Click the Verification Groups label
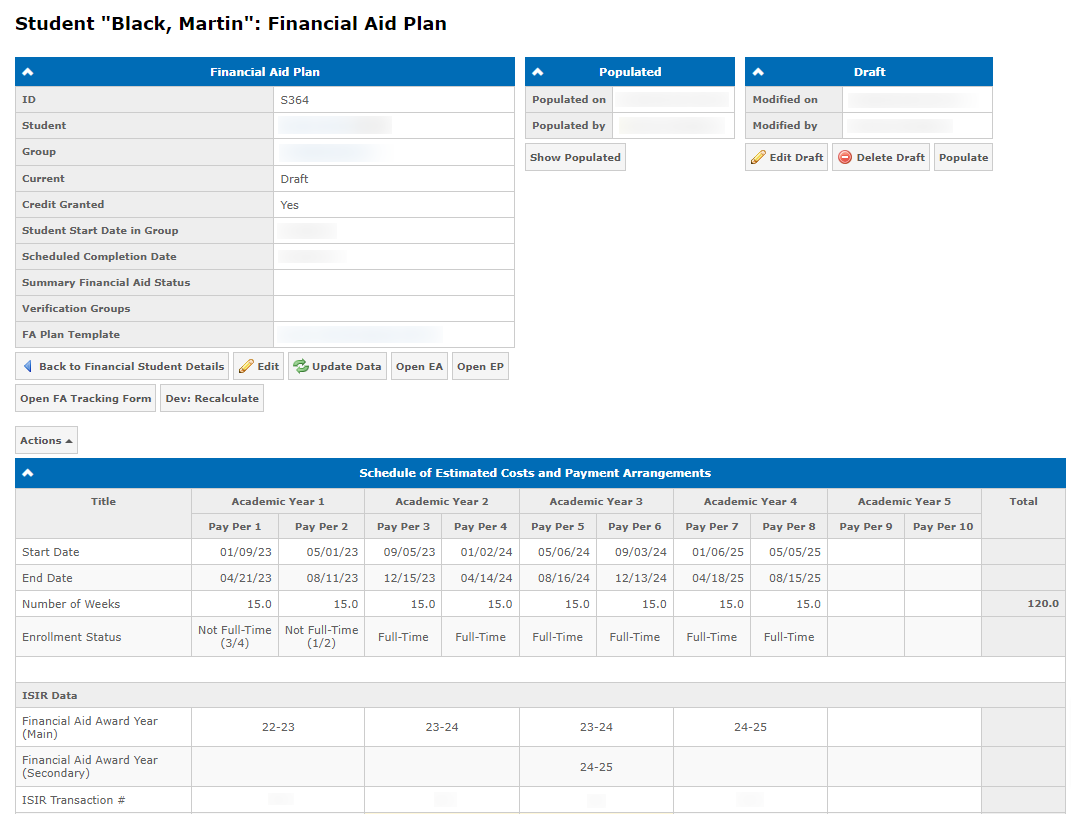This screenshot has width=1071, height=814. 76,309
